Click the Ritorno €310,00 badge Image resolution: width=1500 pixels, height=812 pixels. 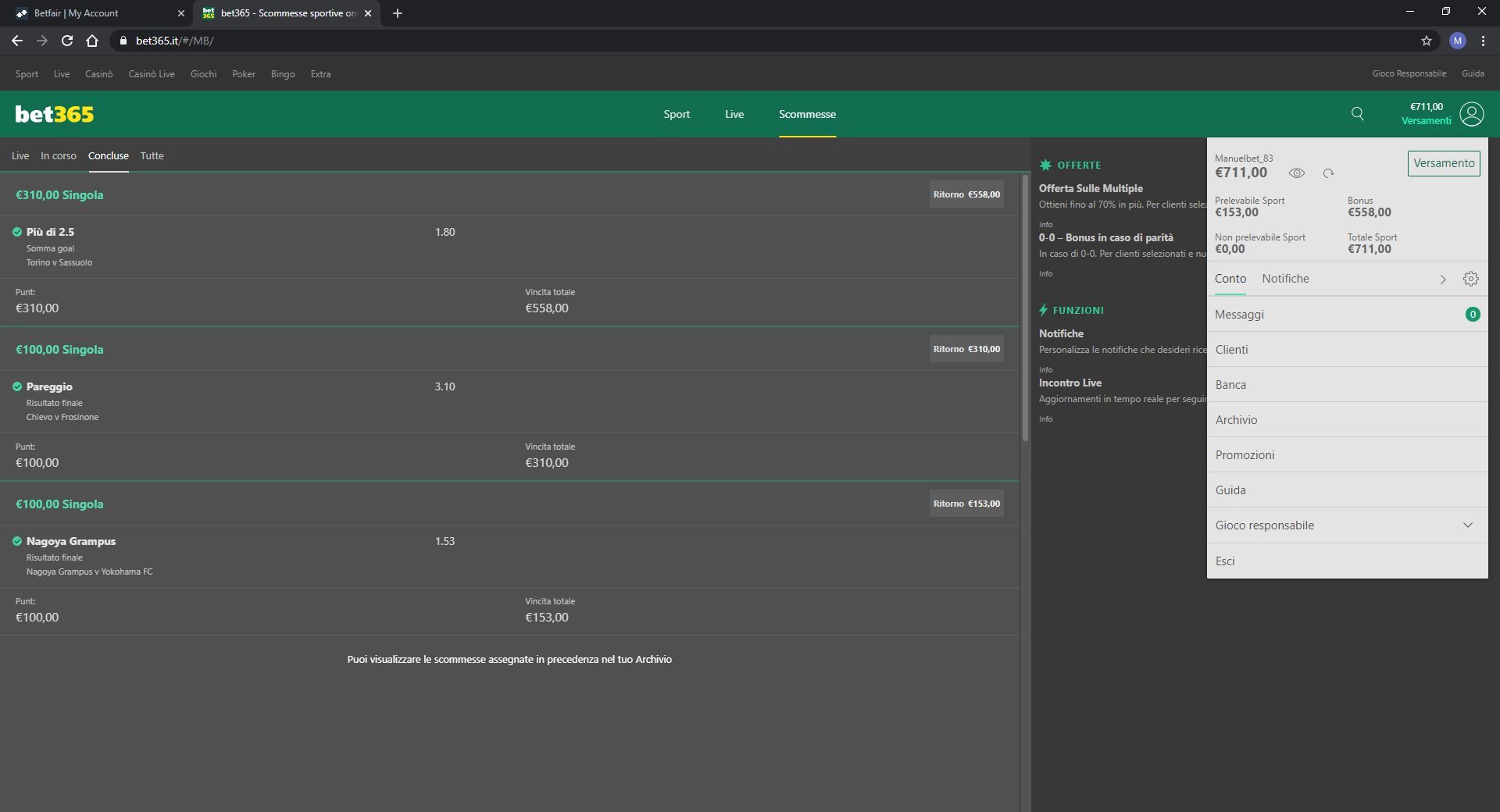pos(966,349)
